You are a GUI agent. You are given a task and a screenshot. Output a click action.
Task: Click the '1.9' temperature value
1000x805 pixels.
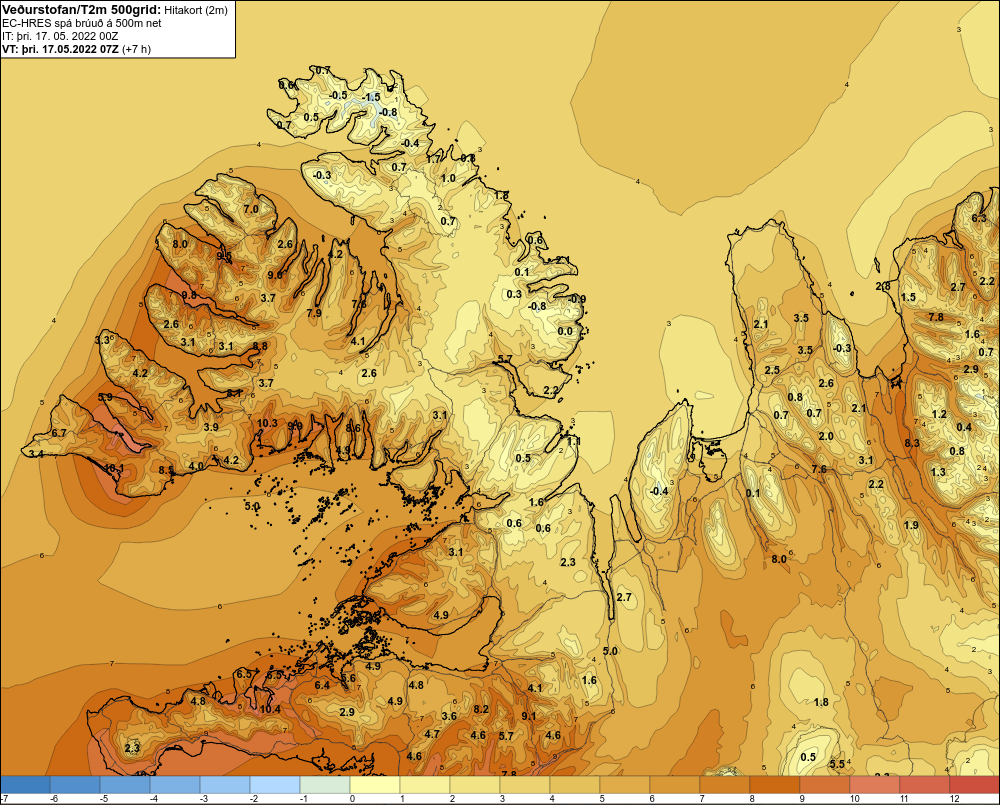[x=911, y=525]
